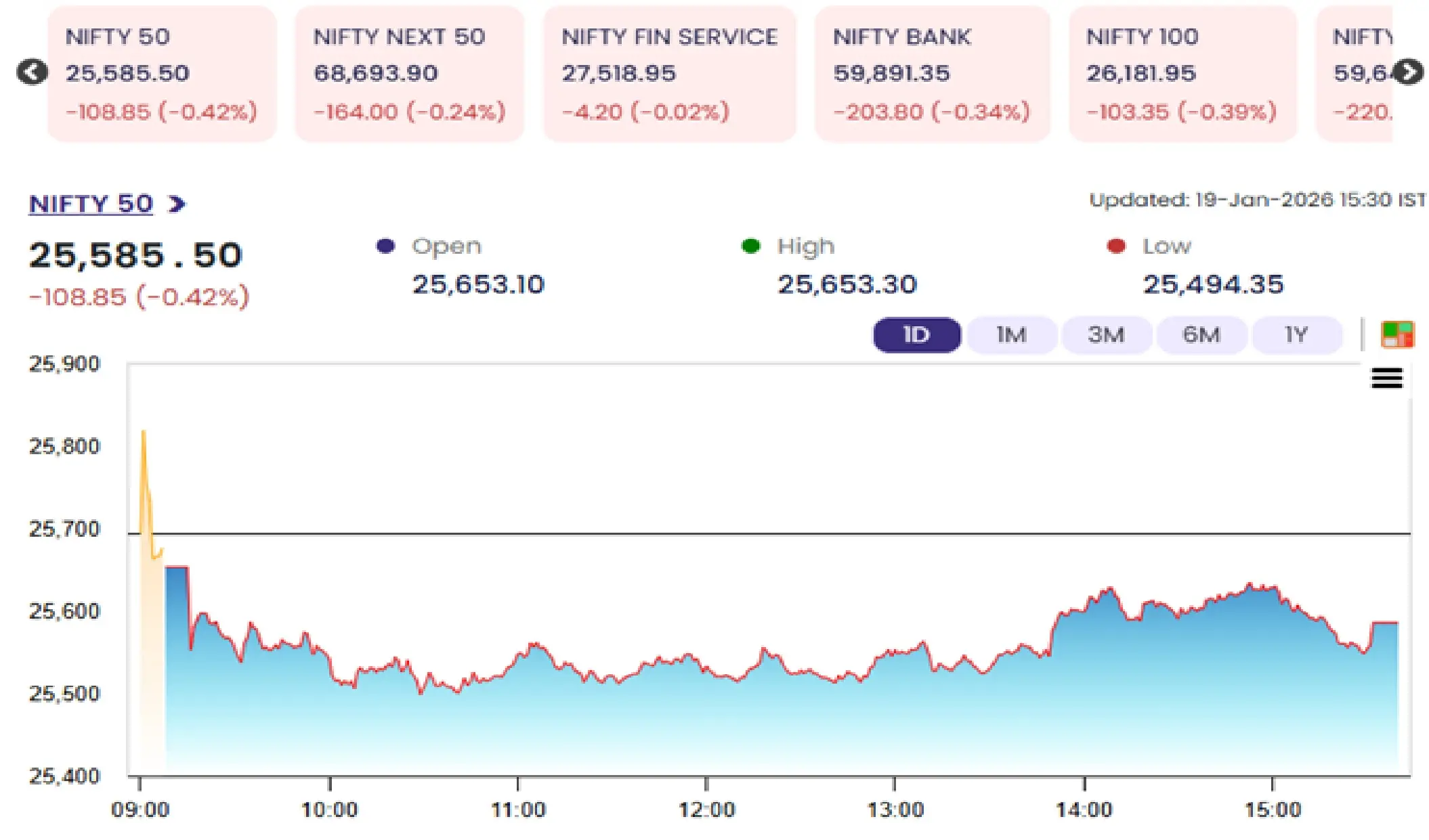Show the 6M chart range
This screenshot has width=1429, height=840.
click(1201, 334)
